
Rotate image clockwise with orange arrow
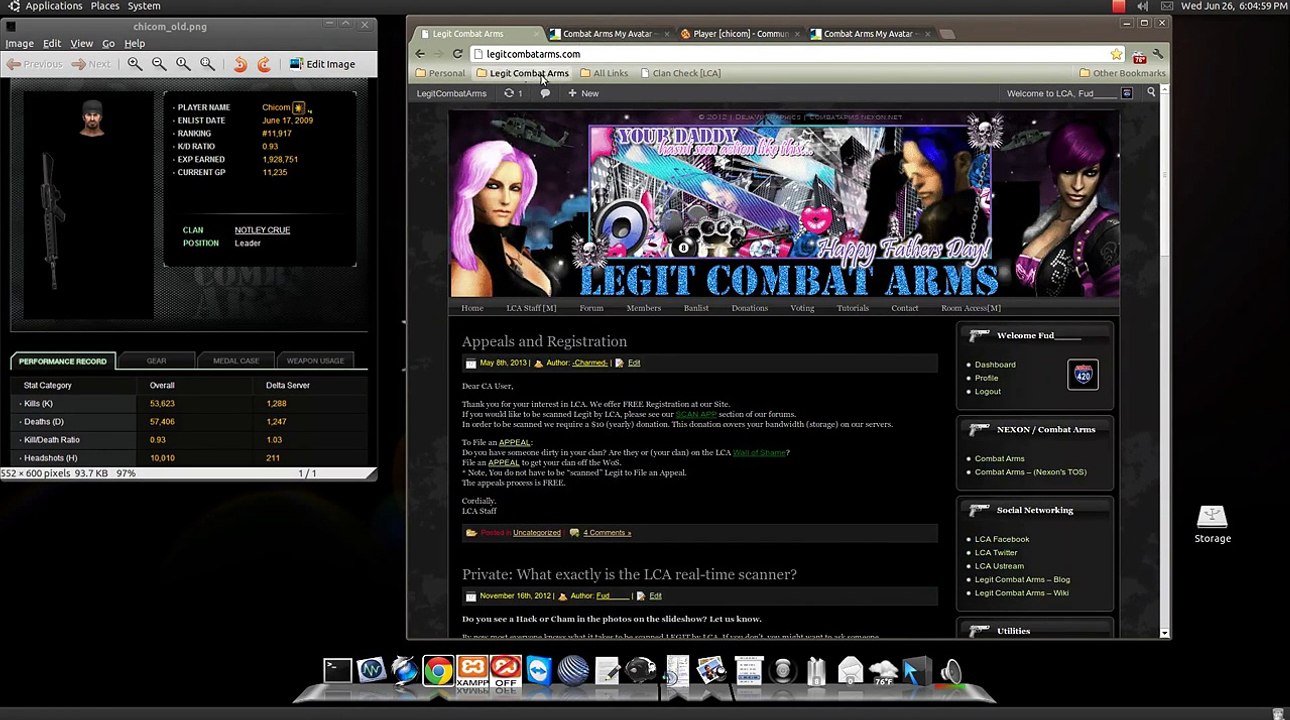pyautogui.click(x=264, y=64)
